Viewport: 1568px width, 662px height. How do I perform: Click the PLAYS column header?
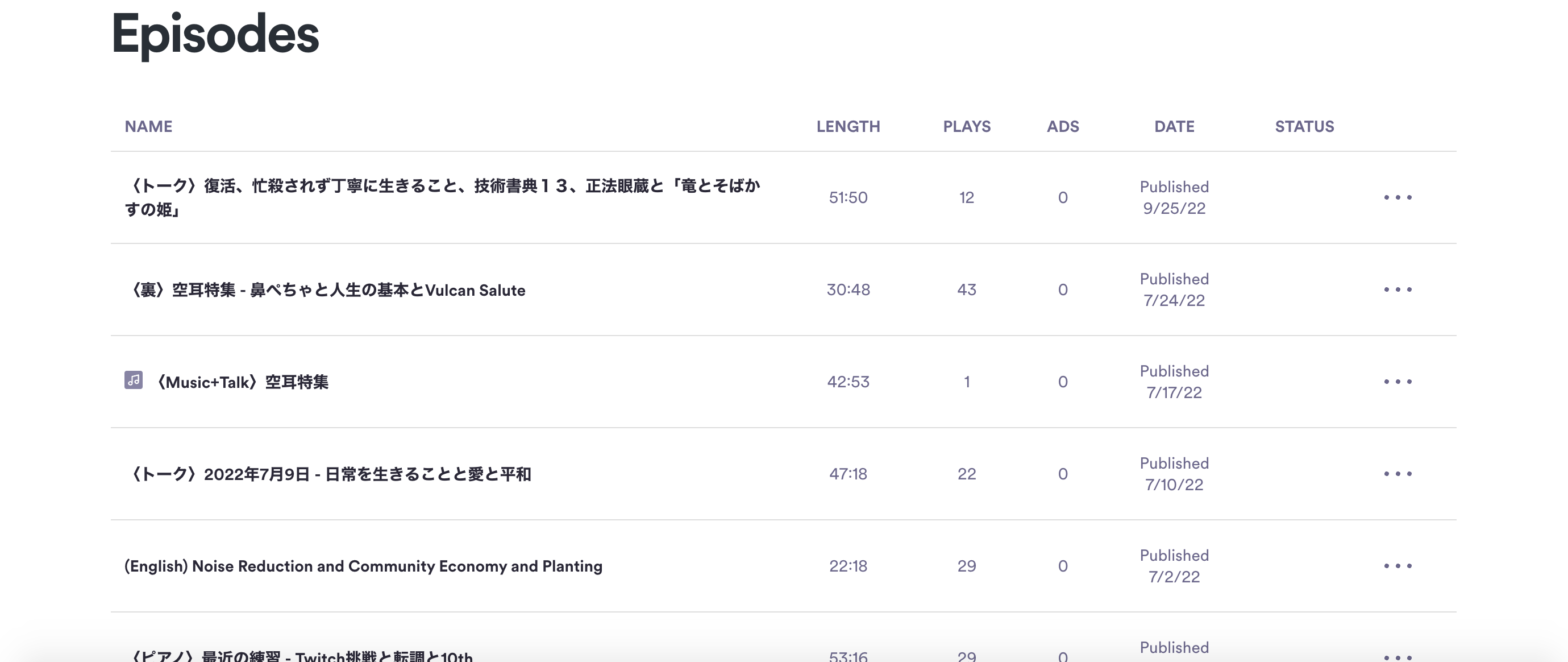[967, 126]
